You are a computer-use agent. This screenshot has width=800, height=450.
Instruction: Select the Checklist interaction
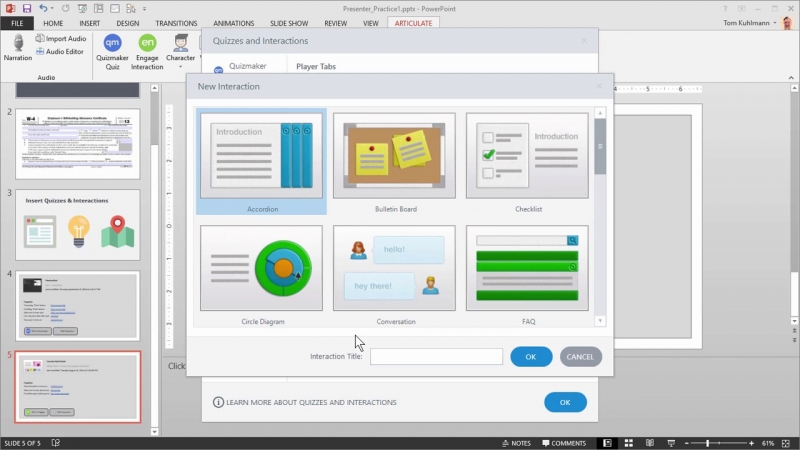(527, 161)
